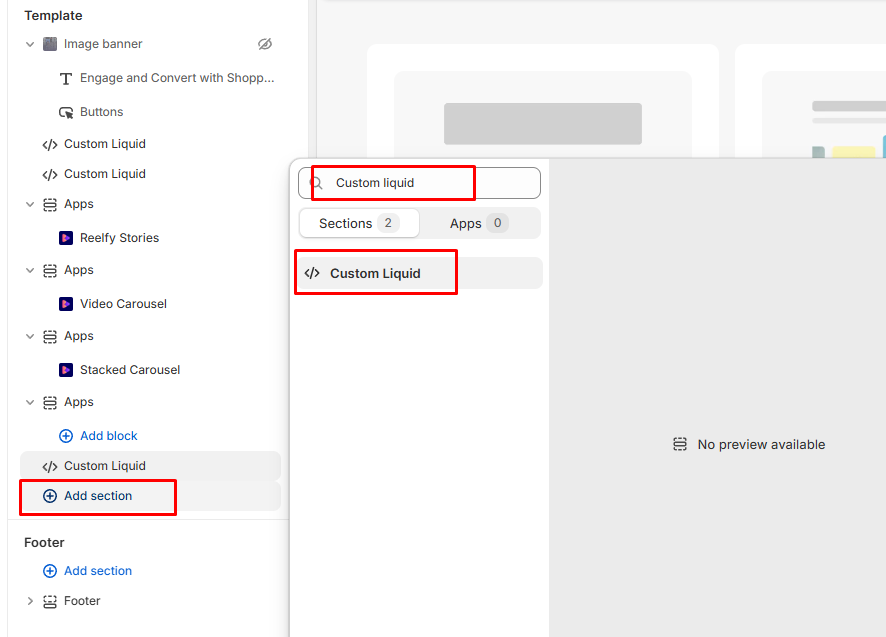The height and width of the screenshot is (637, 886).
Task: Select the highlighted Custom Liquid section in Template
Action: [150, 466]
